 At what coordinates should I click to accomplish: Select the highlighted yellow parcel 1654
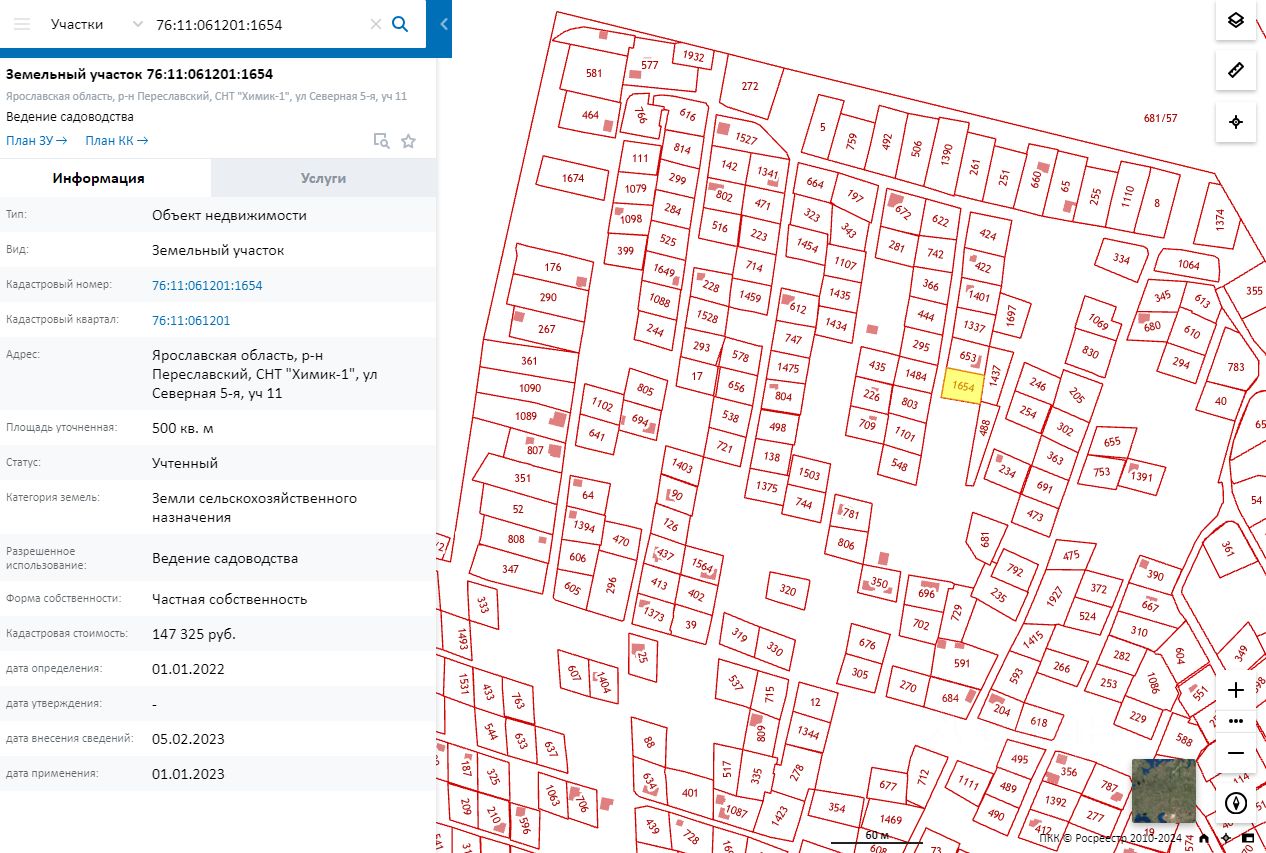click(963, 385)
